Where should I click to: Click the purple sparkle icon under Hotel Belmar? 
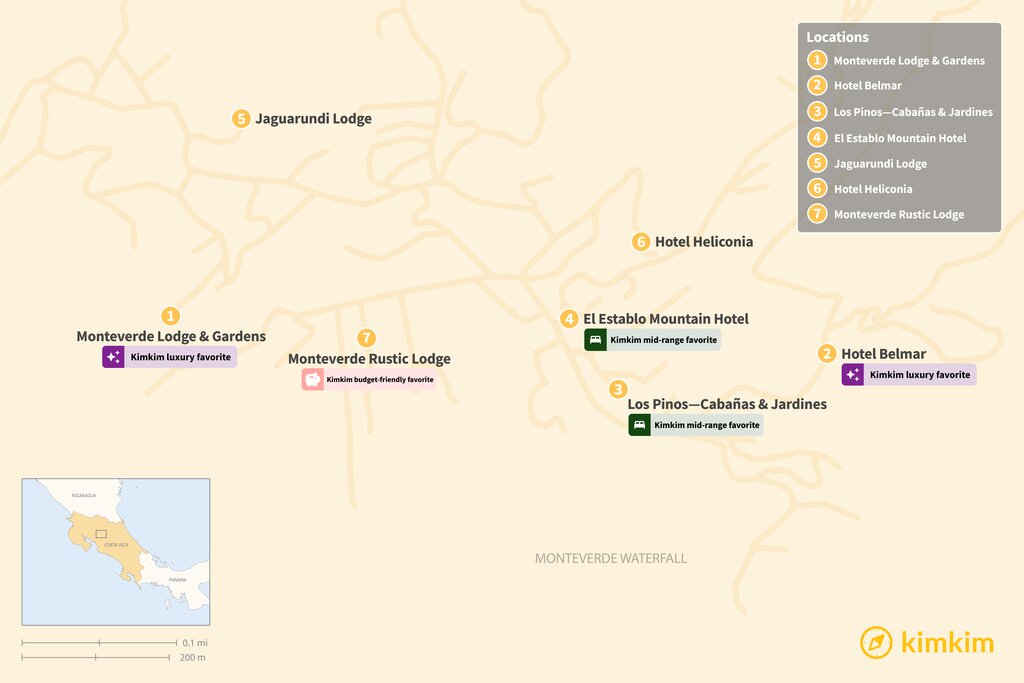tap(853, 375)
